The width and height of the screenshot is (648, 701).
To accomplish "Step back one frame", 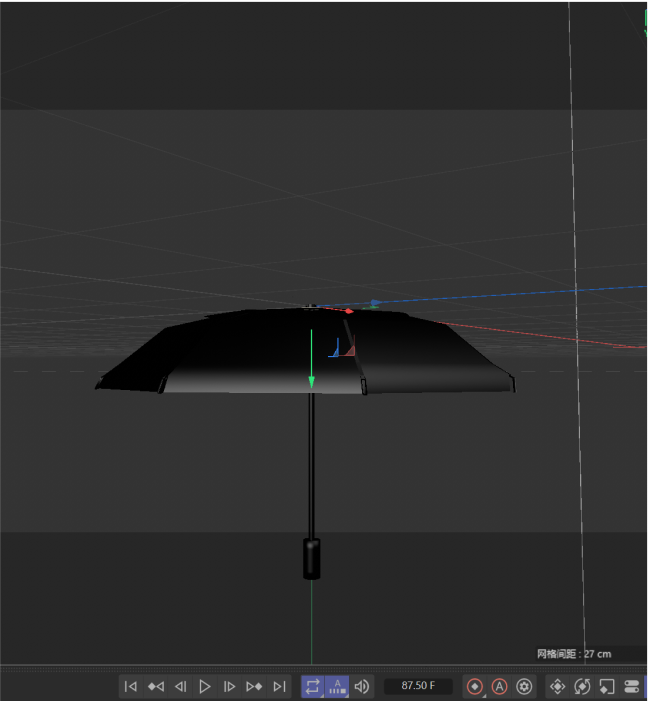I will [x=180, y=686].
